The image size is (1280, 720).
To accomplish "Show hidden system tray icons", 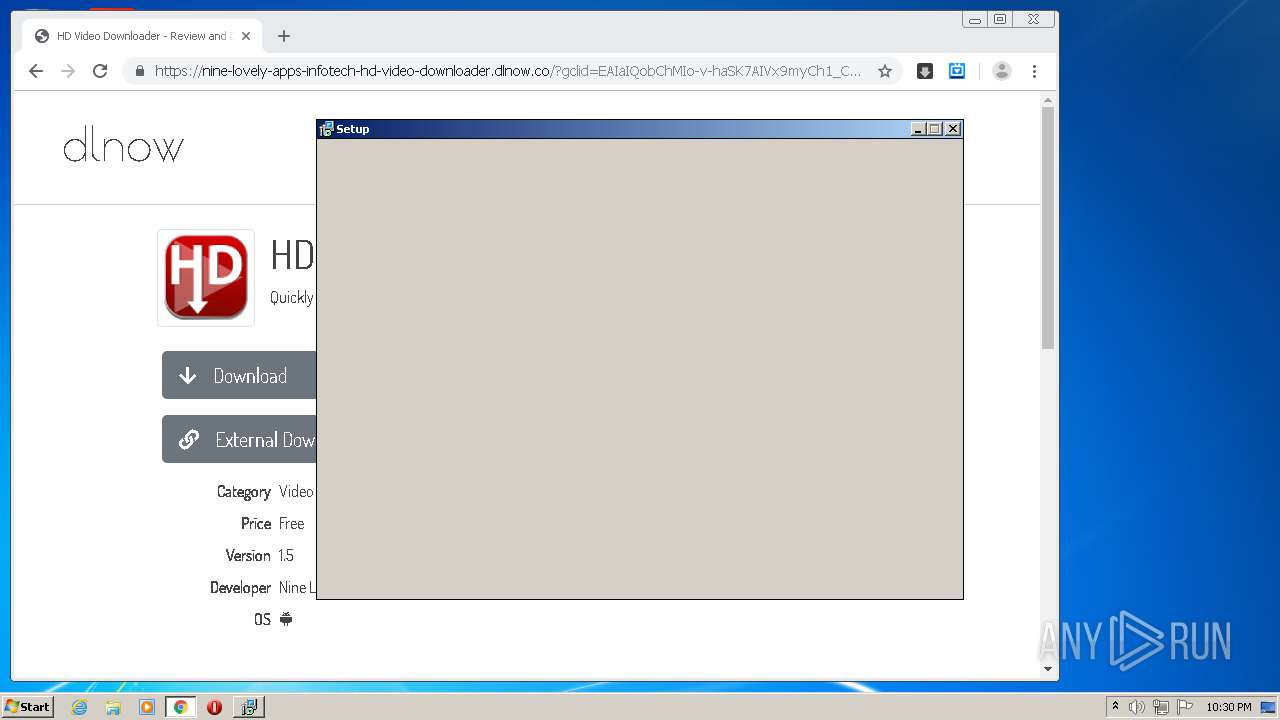I will click(x=1115, y=707).
